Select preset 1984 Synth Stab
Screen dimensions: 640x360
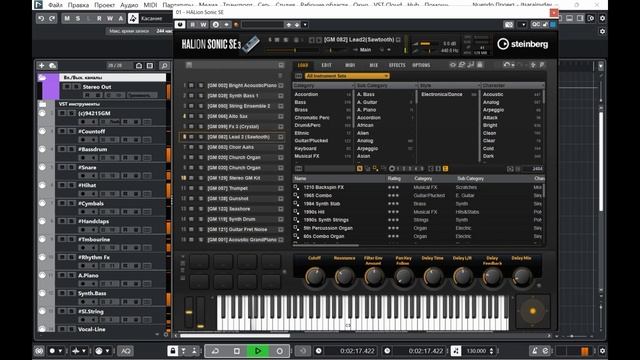322,204
